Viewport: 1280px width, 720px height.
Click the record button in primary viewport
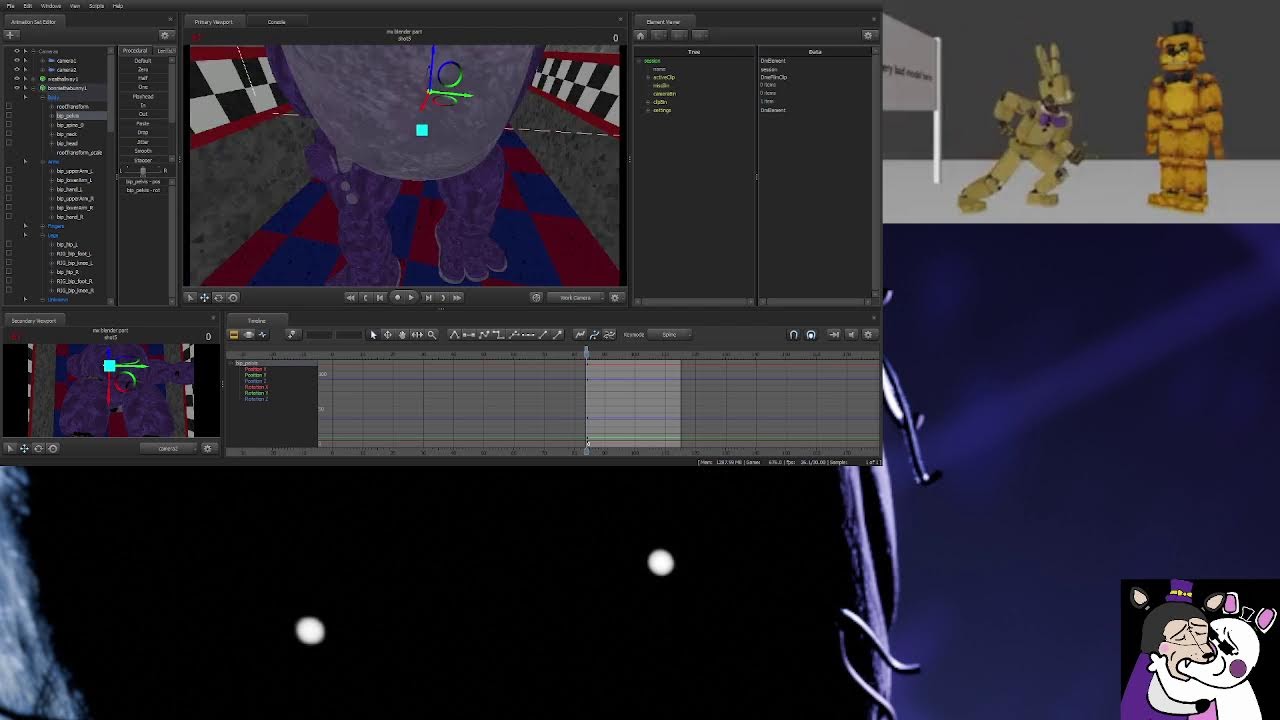[x=397, y=297]
